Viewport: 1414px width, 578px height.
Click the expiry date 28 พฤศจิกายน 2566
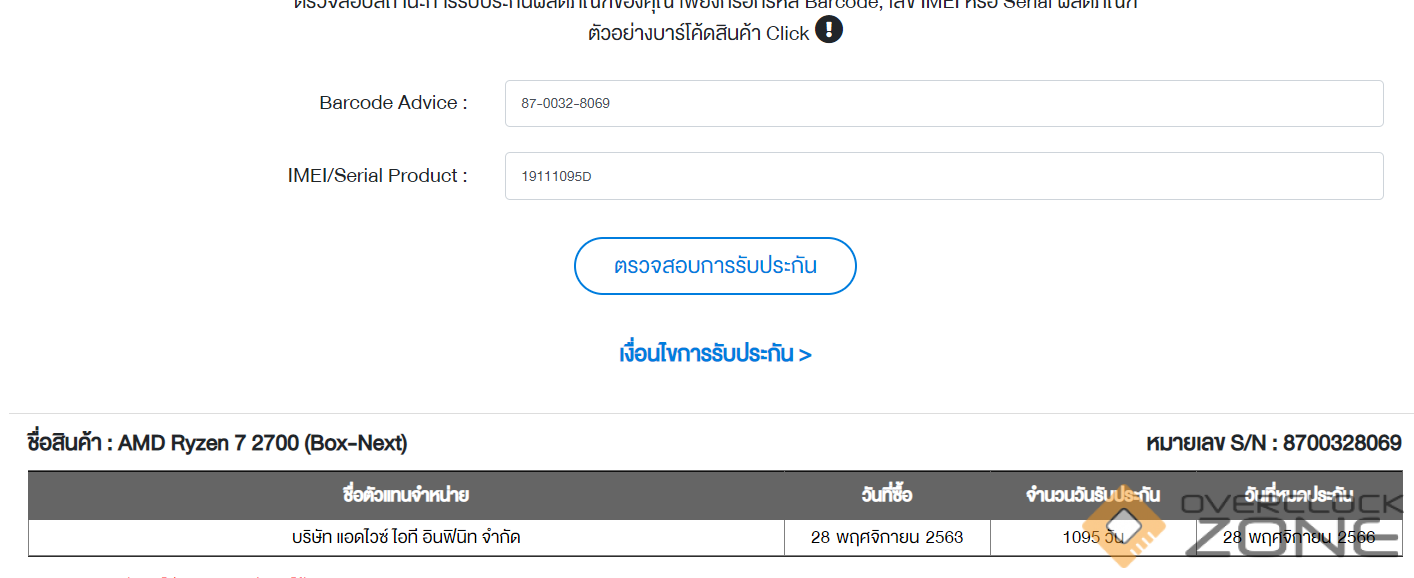pos(1299,538)
